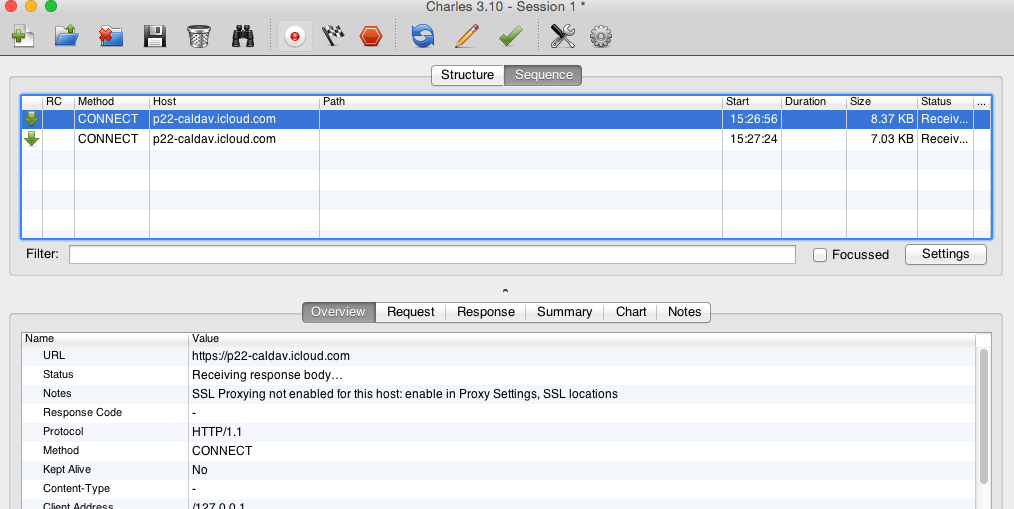The width and height of the screenshot is (1014, 509).
Task: Open the Overview tab
Action: [338, 312]
